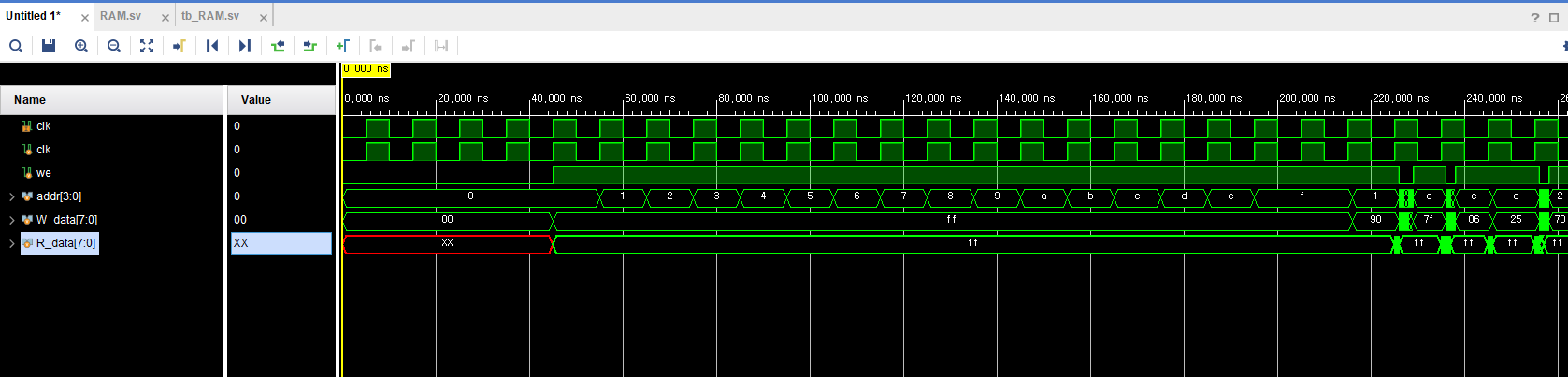Select the yellow 0,000 ns cursor label

[x=366, y=69]
